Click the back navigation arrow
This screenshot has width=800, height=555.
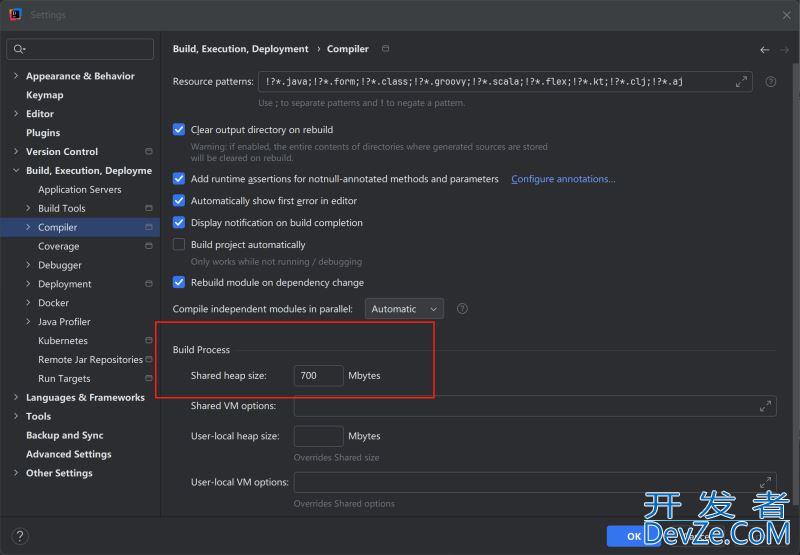click(x=764, y=49)
